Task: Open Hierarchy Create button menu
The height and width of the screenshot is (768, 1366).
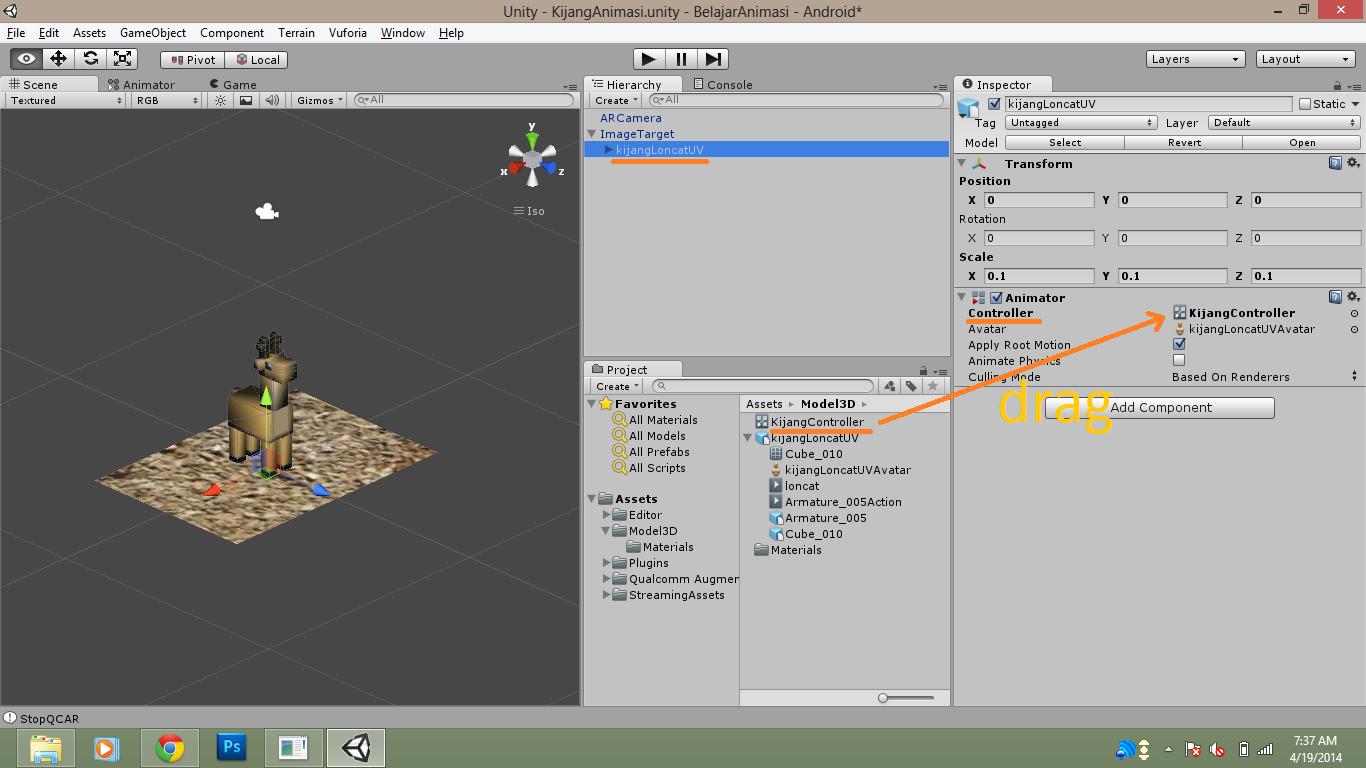Action: pos(616,100)
